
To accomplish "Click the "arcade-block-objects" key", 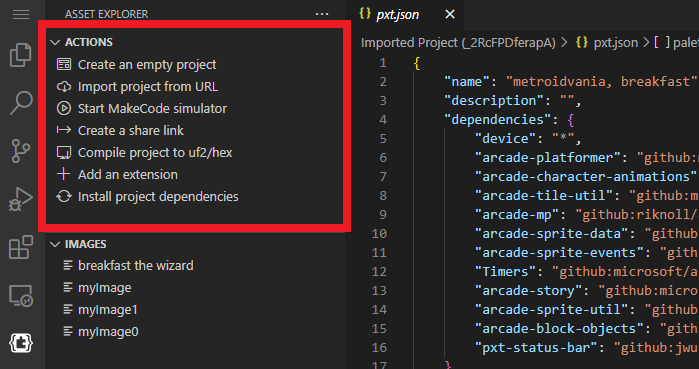I will coord(559,328).
